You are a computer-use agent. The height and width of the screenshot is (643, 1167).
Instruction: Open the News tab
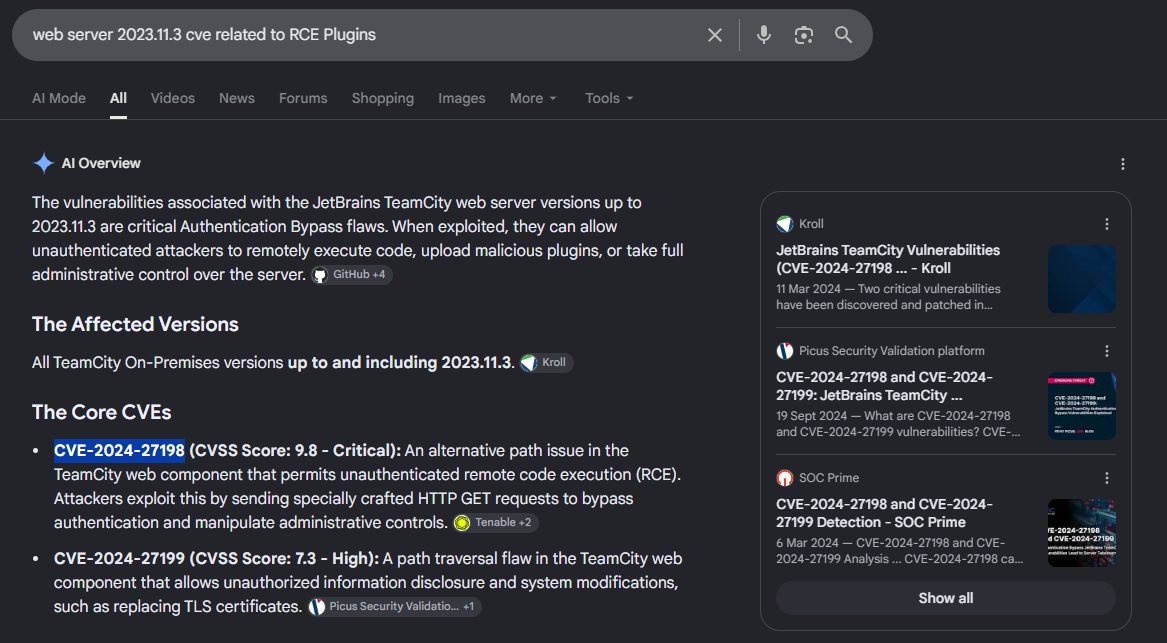[237, 98]
